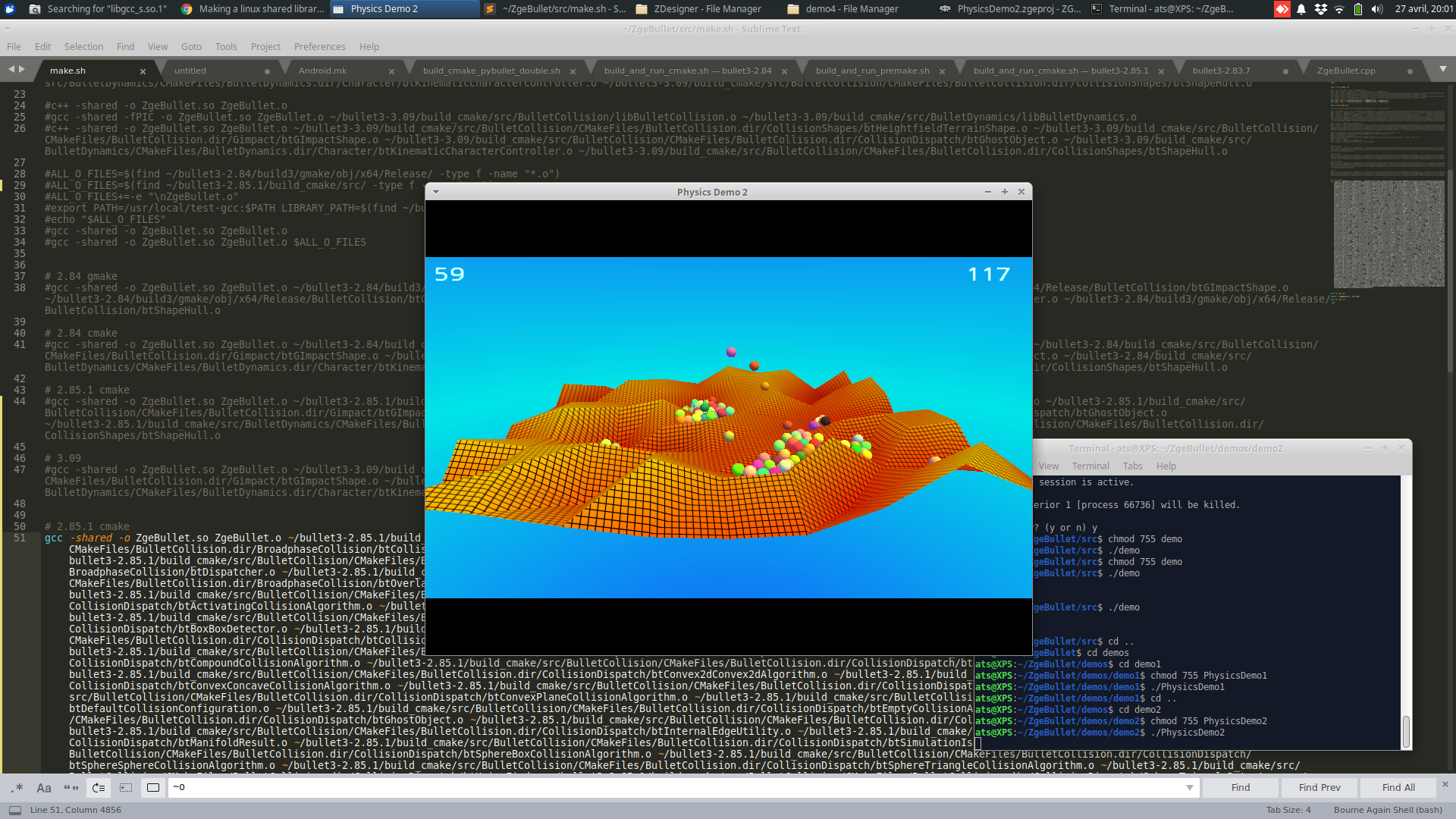
Task: Open the Project menu
Action: pos(265,46)
